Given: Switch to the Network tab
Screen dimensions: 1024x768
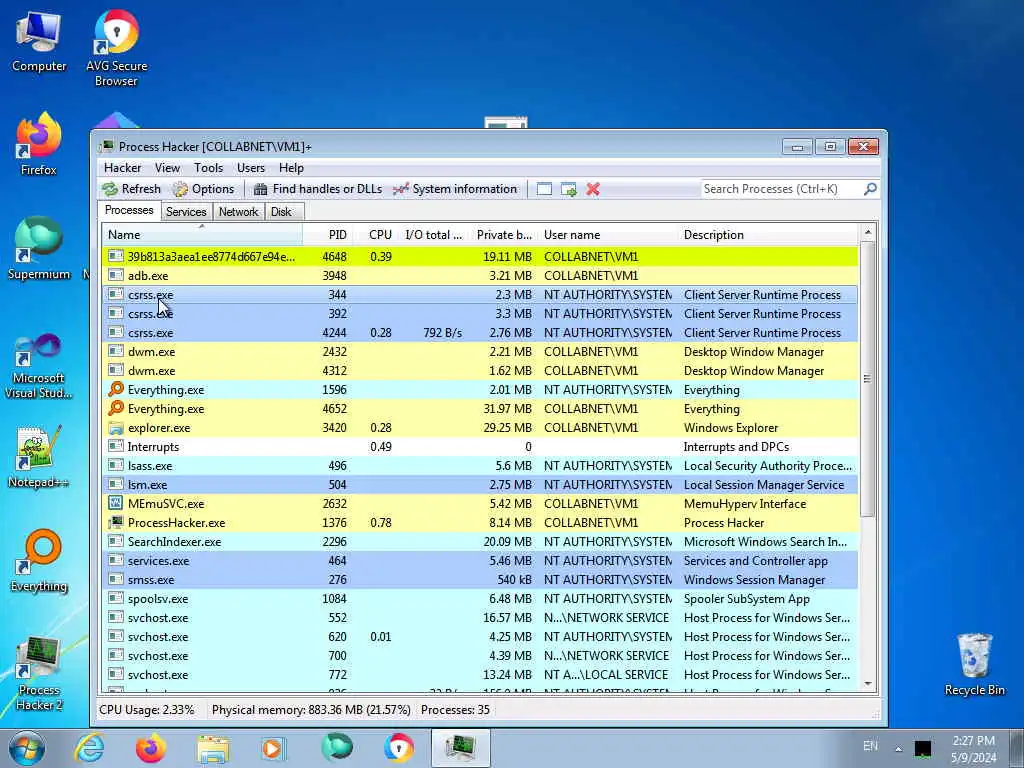Looking at the screenshot, I should click(x=238, y=212).
